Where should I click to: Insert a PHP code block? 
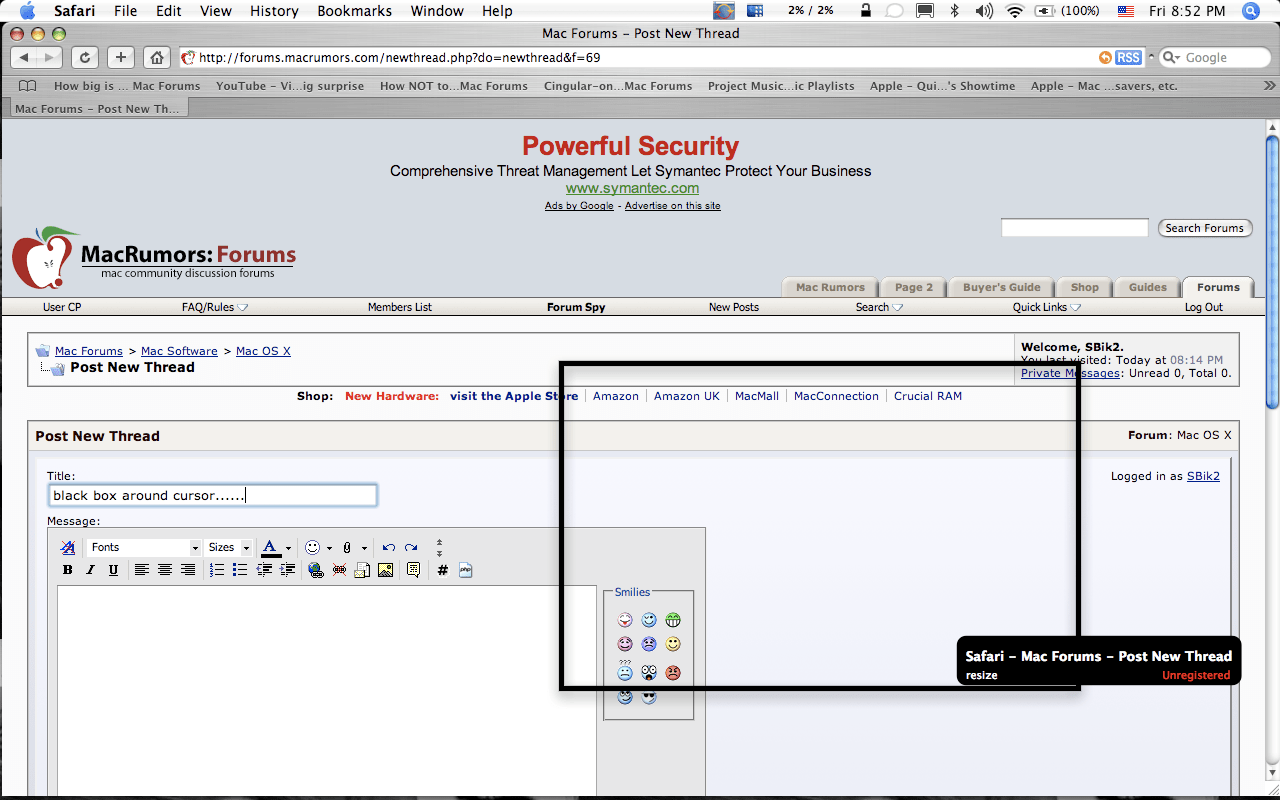(x=465, y=569)
